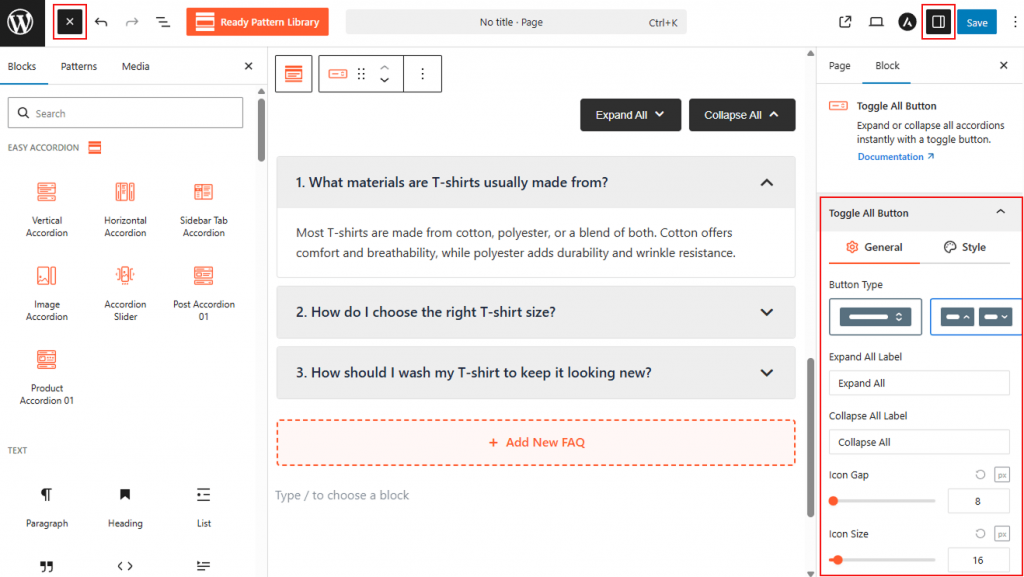This screenshot has height=577, width=1024.
Task: Open page preview in new tab icon
Action: click(x=845, y=22)
